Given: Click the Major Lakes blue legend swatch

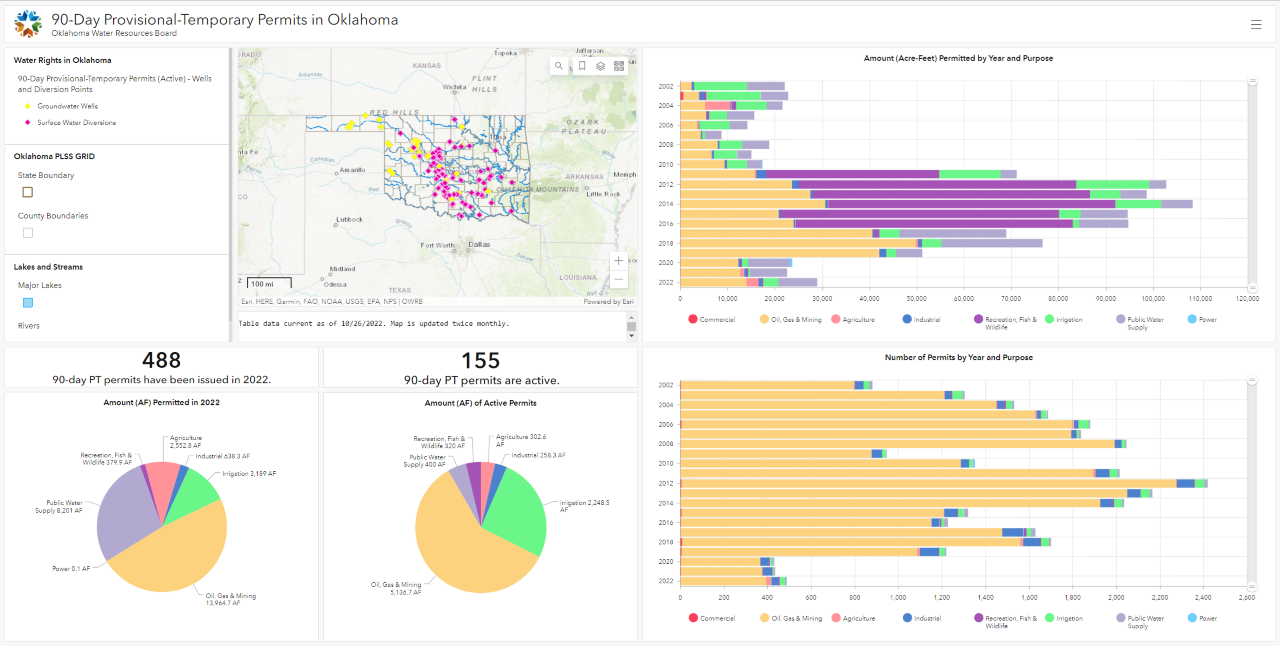Looking at the screenshot, I should coord(28,302).
